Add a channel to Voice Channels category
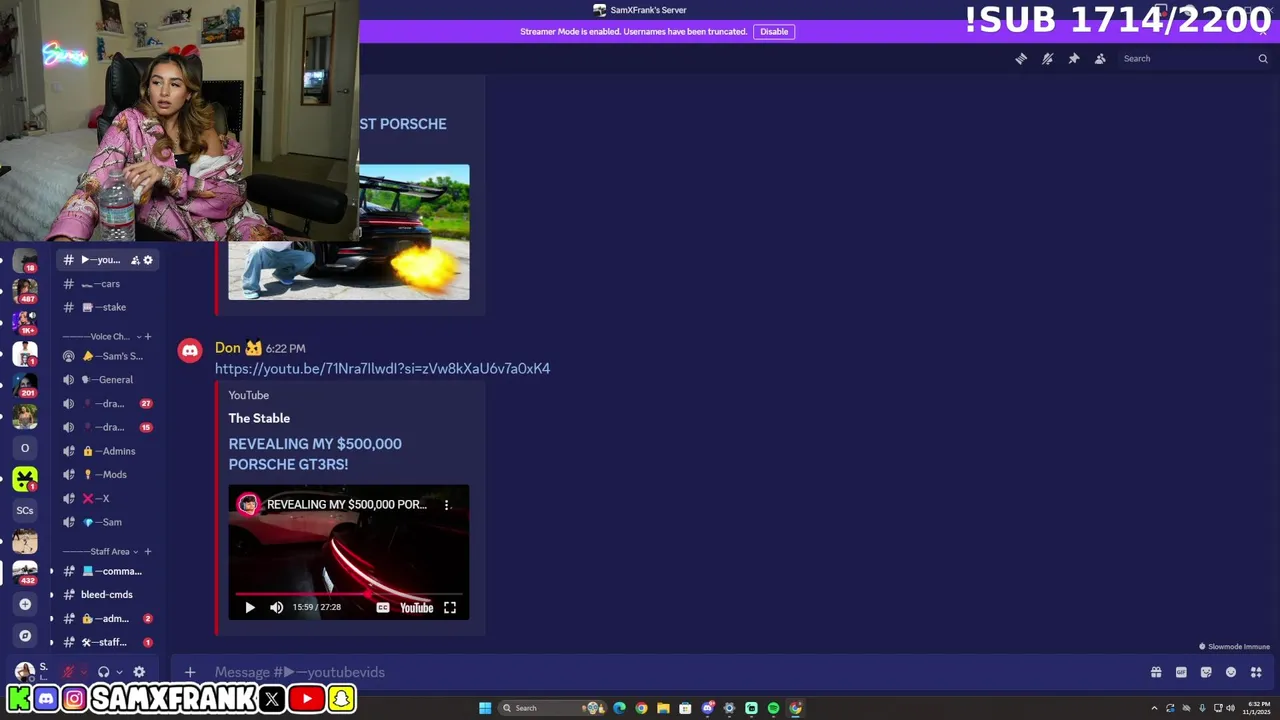 pos(148,337)
